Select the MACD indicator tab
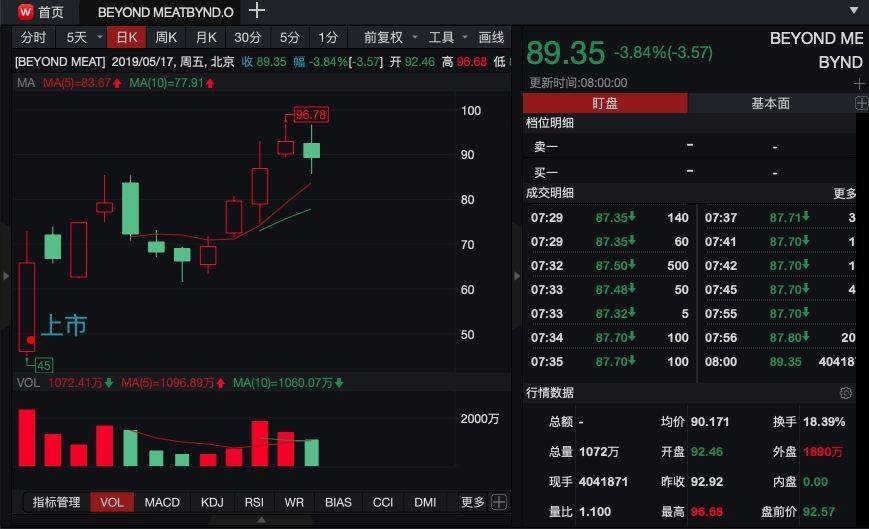The height and width of the screenshot is (529, 869). click(162, 502)
